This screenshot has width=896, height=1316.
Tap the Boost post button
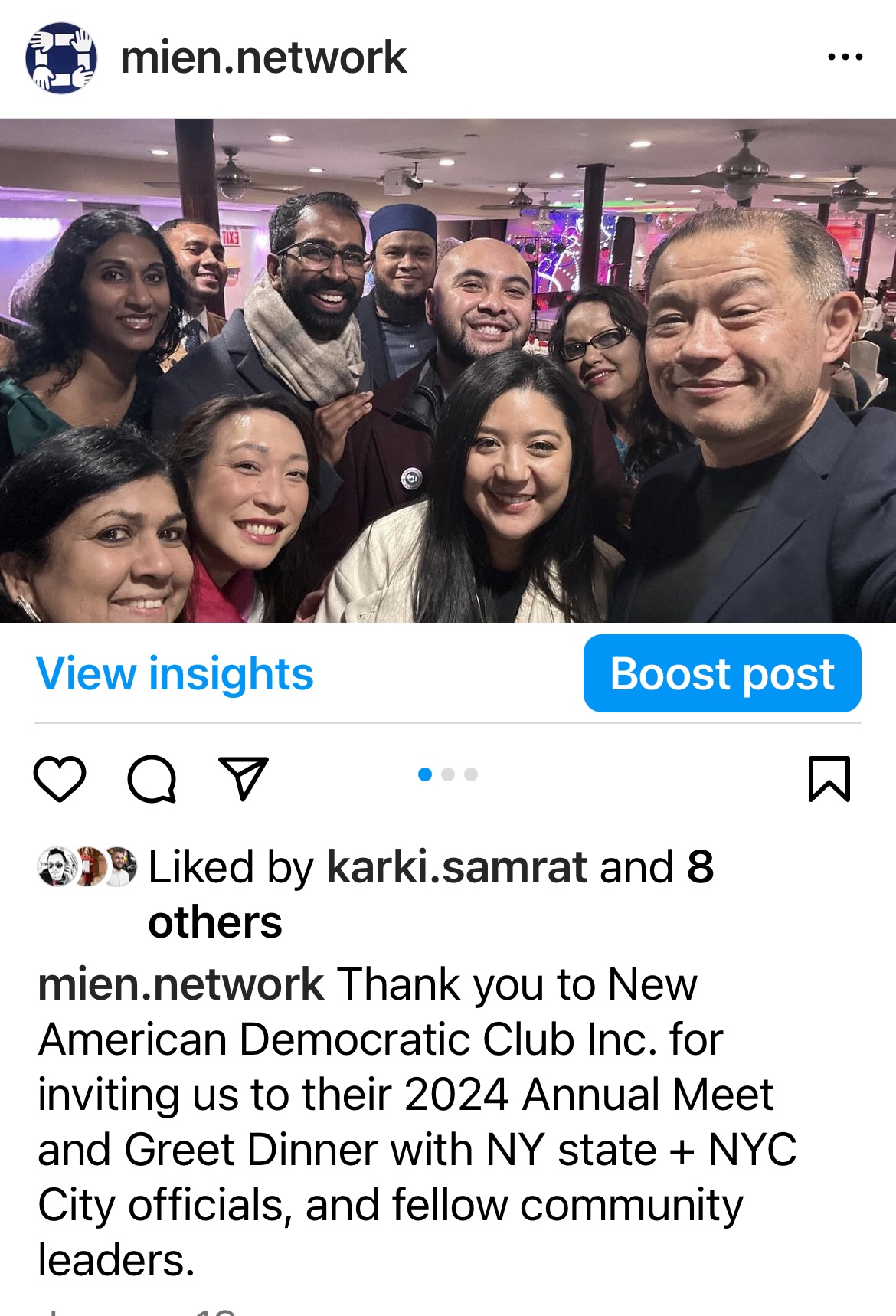(722, 673)
